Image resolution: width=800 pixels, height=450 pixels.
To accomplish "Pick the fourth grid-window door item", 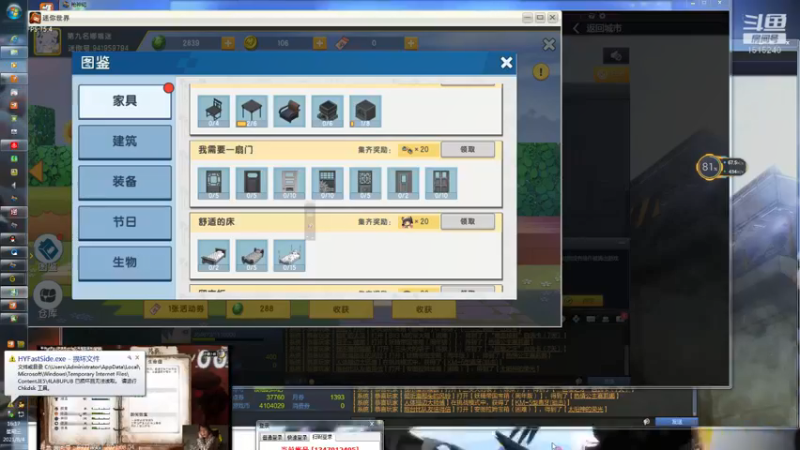I will click(x=327, y=183).
